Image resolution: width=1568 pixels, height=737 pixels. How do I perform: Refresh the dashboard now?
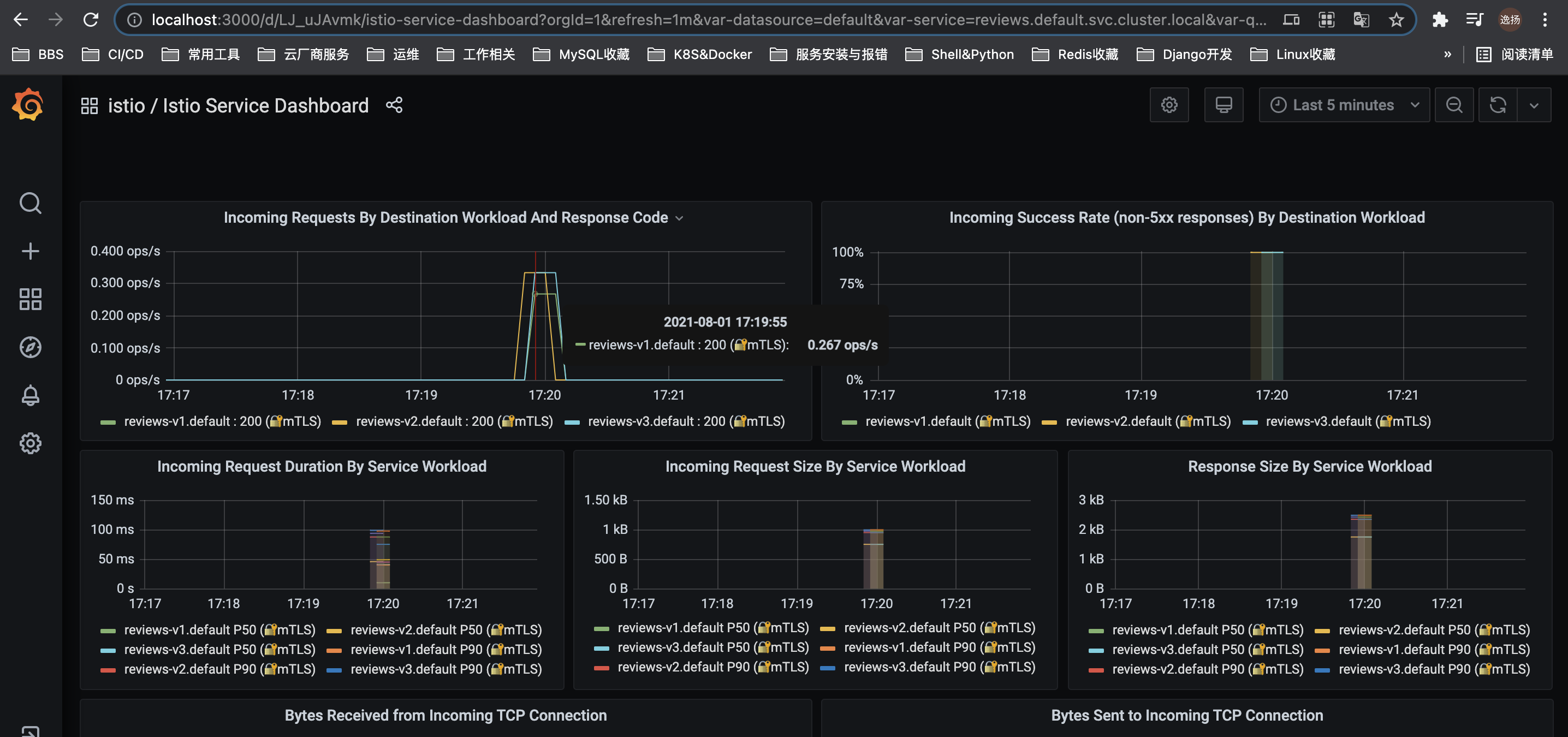point(1497,105)
